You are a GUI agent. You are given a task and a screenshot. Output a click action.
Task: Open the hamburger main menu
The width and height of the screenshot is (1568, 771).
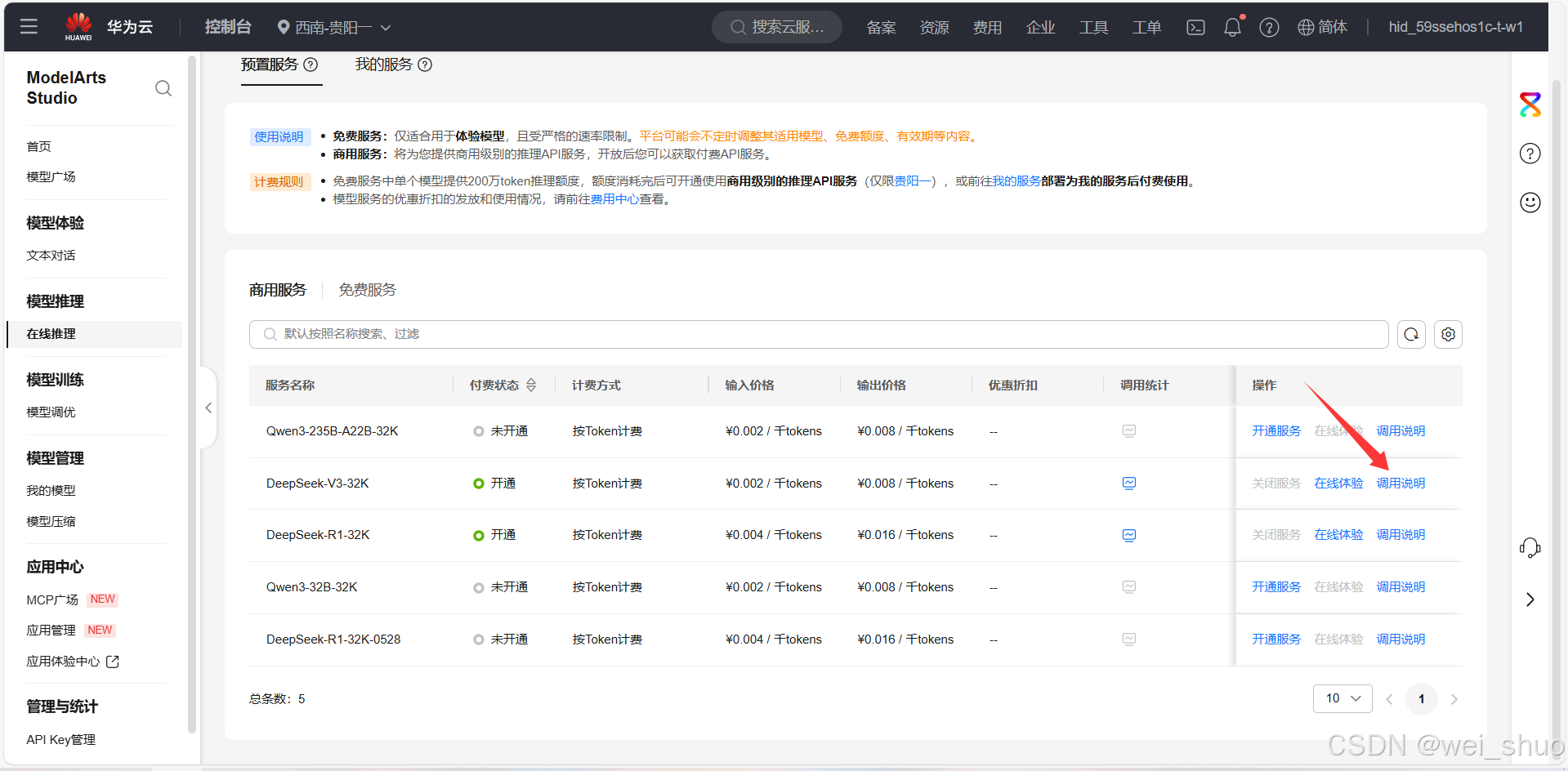29,27
